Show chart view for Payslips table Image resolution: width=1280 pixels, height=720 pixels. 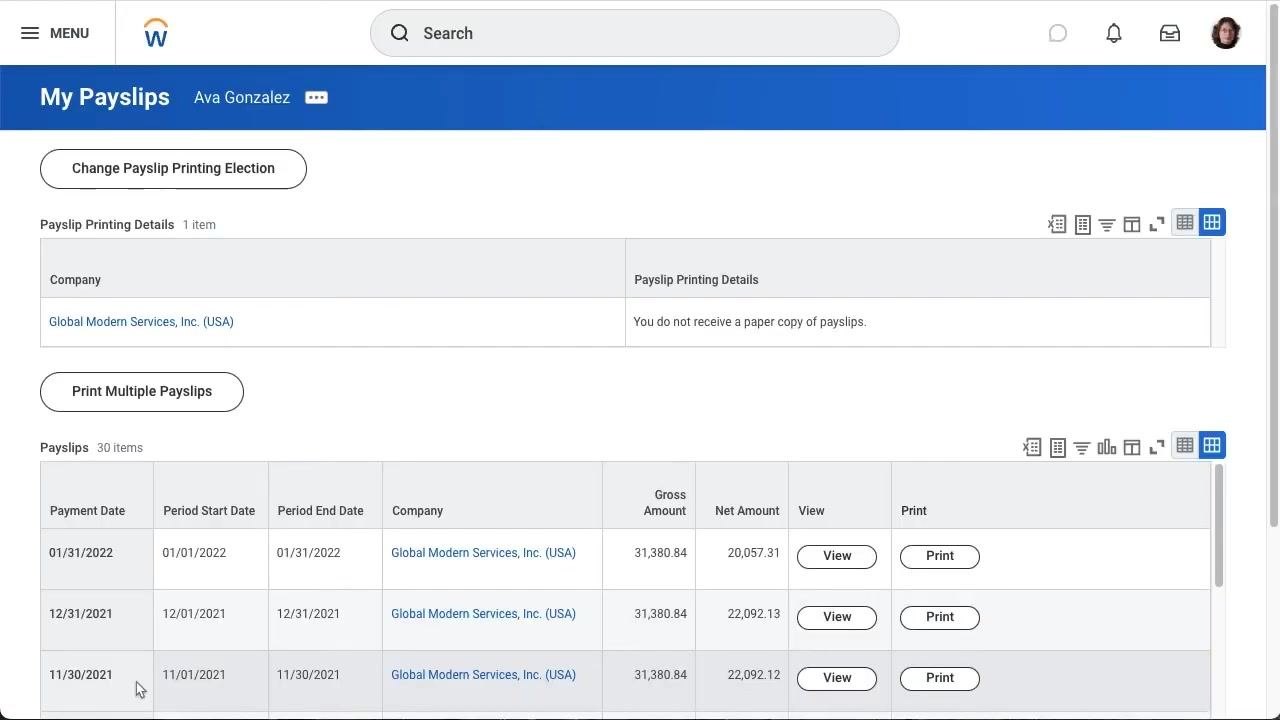(x=1107, y=447)
